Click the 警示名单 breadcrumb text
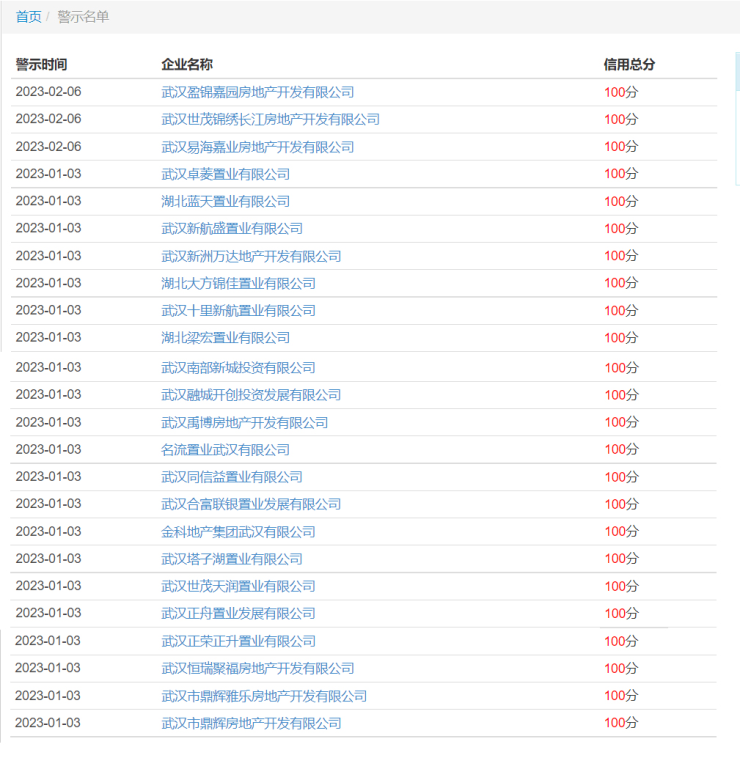This screenshot has height=758, width=740. click(83, 17)
